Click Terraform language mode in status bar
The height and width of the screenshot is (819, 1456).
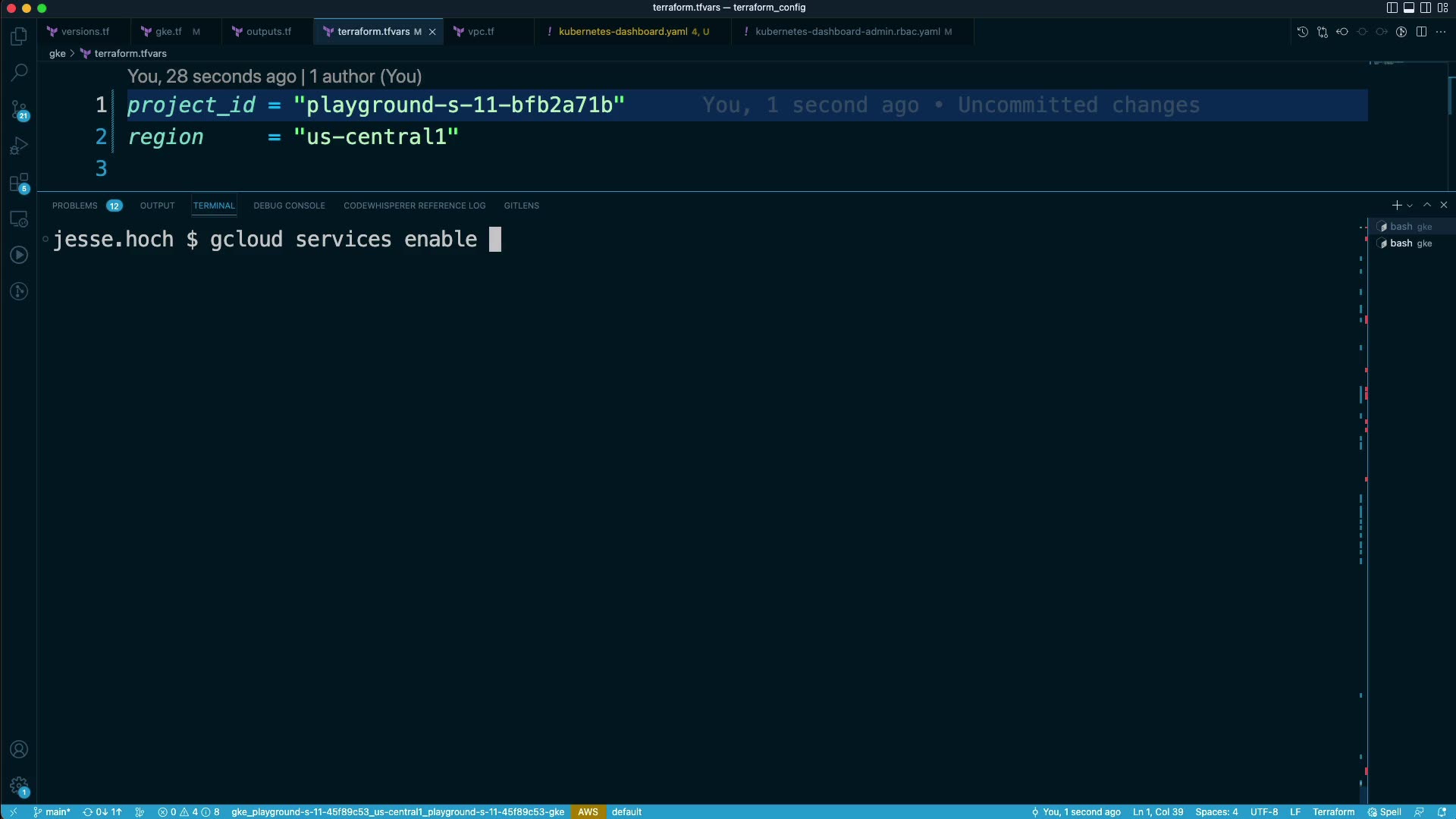coord(1333,811)
